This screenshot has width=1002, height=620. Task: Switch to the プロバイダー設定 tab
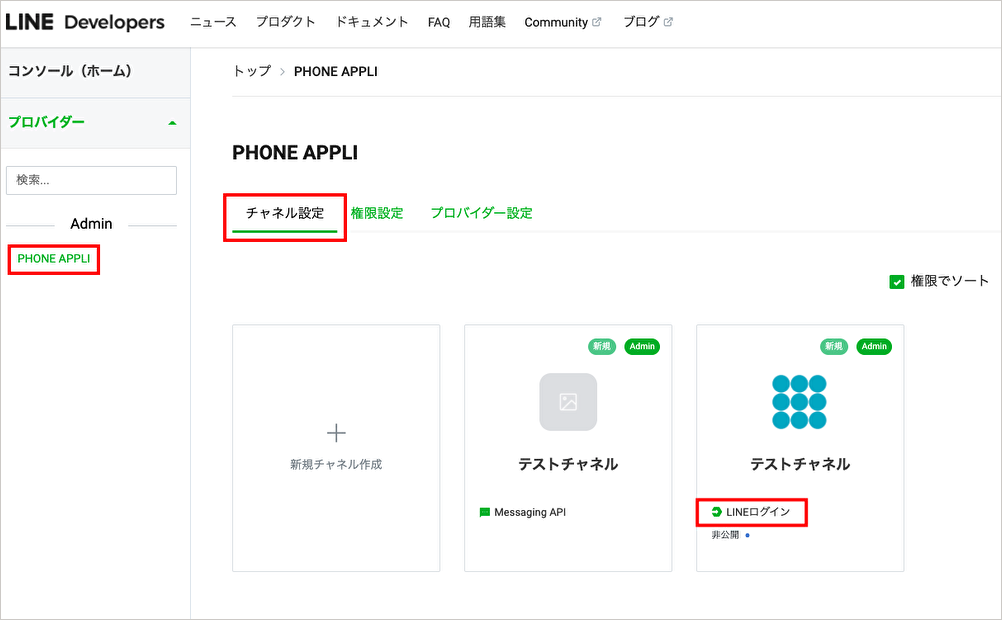click(x=481, y=213)
